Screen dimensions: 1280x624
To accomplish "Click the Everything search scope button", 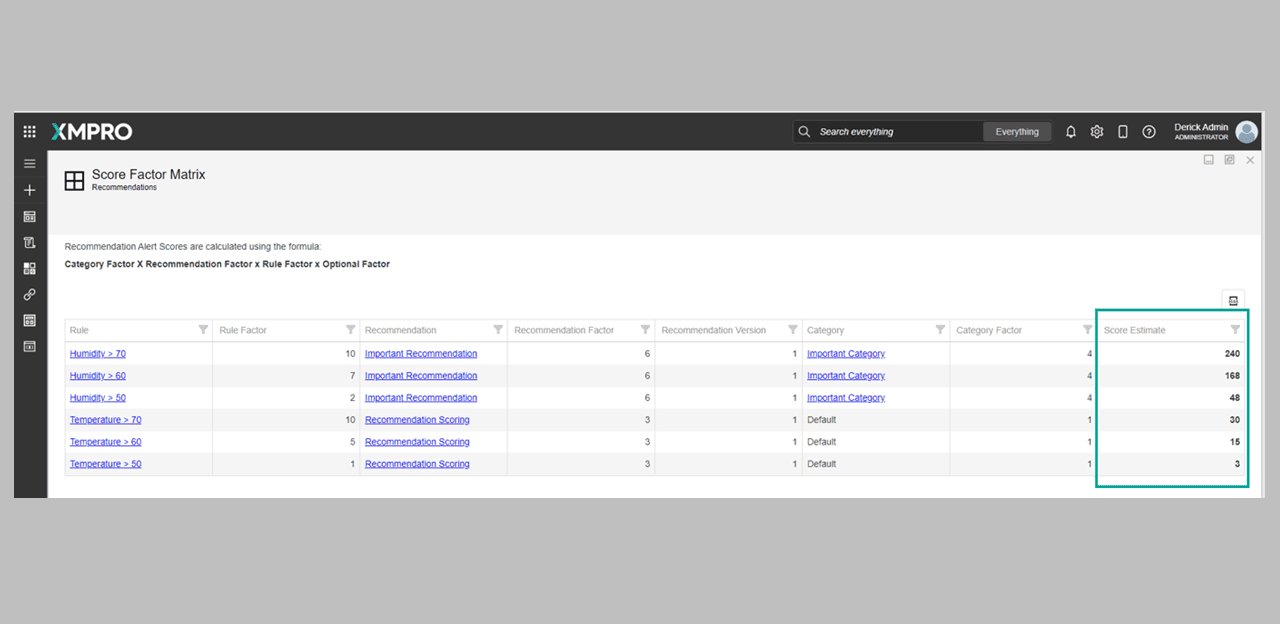I will 1017,132.
